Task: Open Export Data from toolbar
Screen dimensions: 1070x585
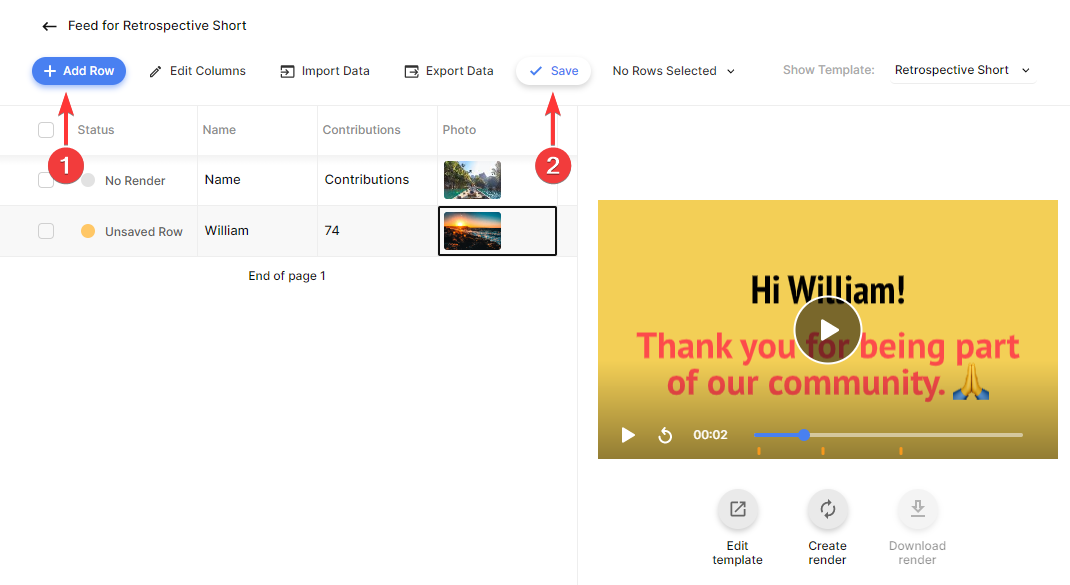Action: [x=449, y=71]
